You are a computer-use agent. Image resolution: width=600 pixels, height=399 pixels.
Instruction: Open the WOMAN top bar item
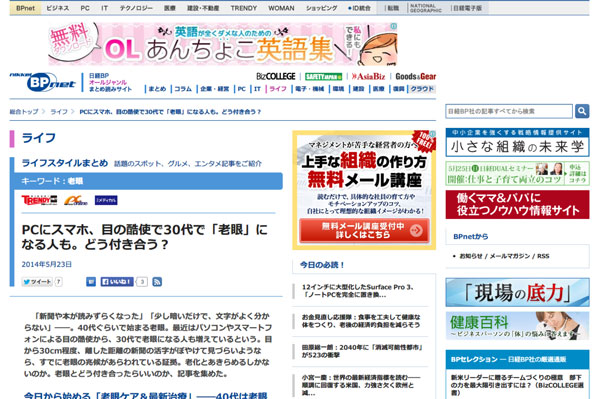click(281, 8)
